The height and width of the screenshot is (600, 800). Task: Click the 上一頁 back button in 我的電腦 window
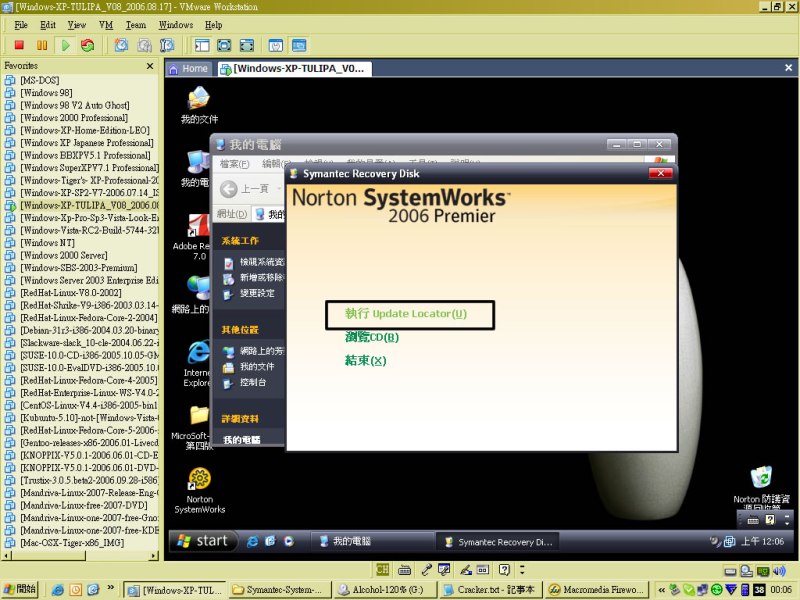[245, 189]
